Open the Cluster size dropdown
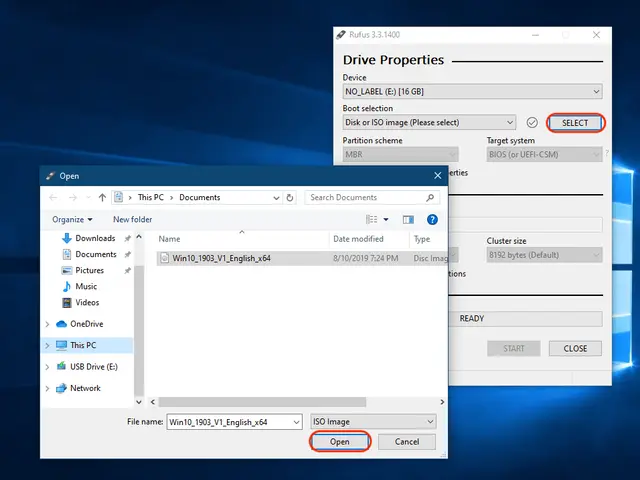Viewport: 640px width, 480px height. coord(544,255)
